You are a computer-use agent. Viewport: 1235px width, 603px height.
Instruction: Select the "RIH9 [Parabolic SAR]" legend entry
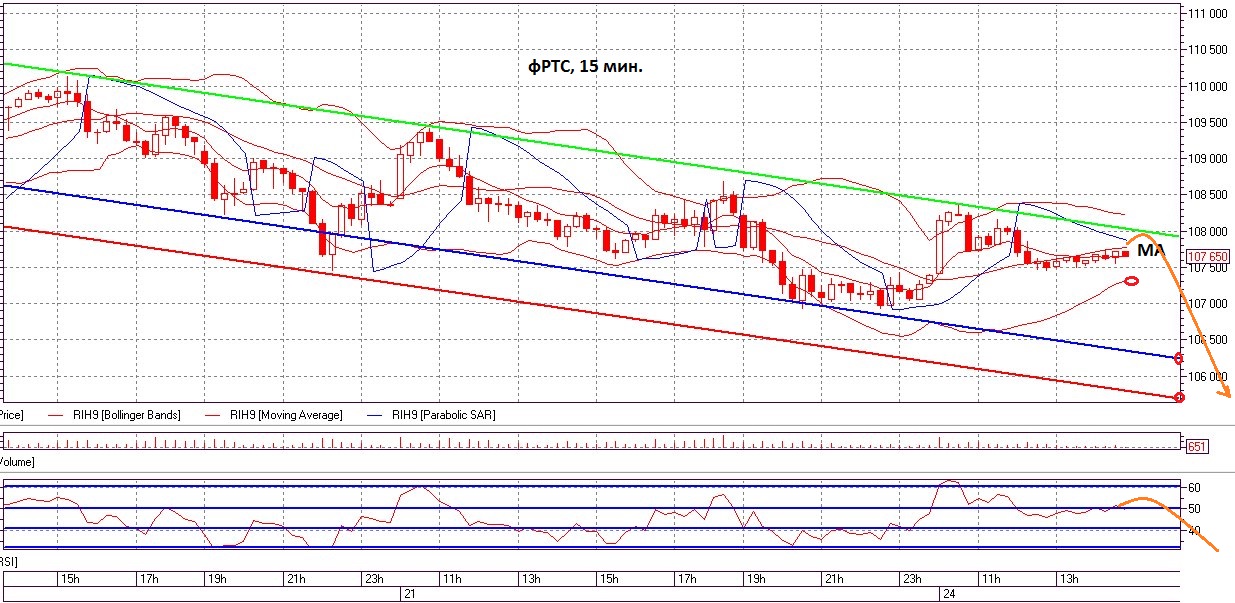(x=443, y=414)
